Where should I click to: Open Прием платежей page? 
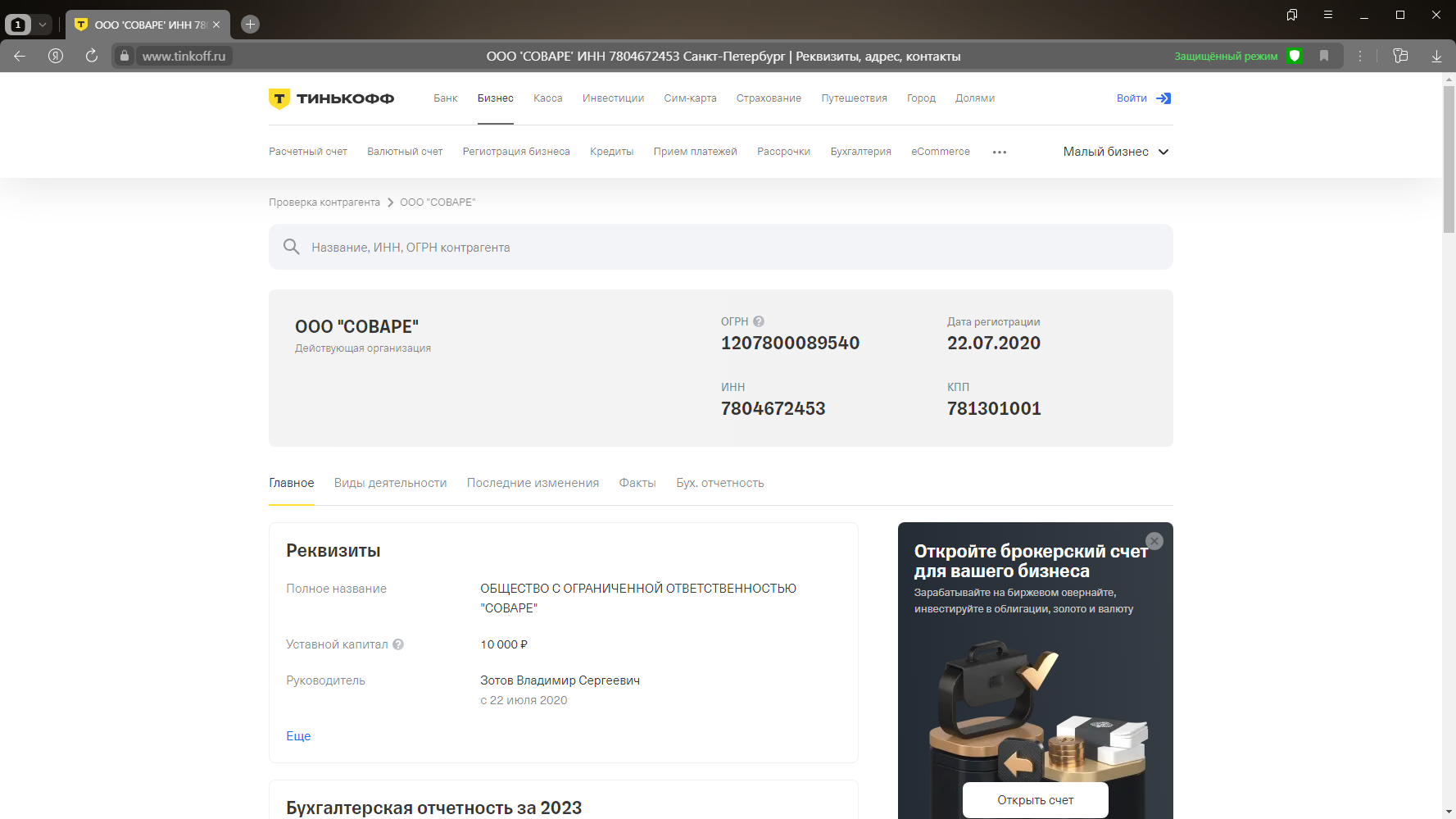click(x=696, y=152)
